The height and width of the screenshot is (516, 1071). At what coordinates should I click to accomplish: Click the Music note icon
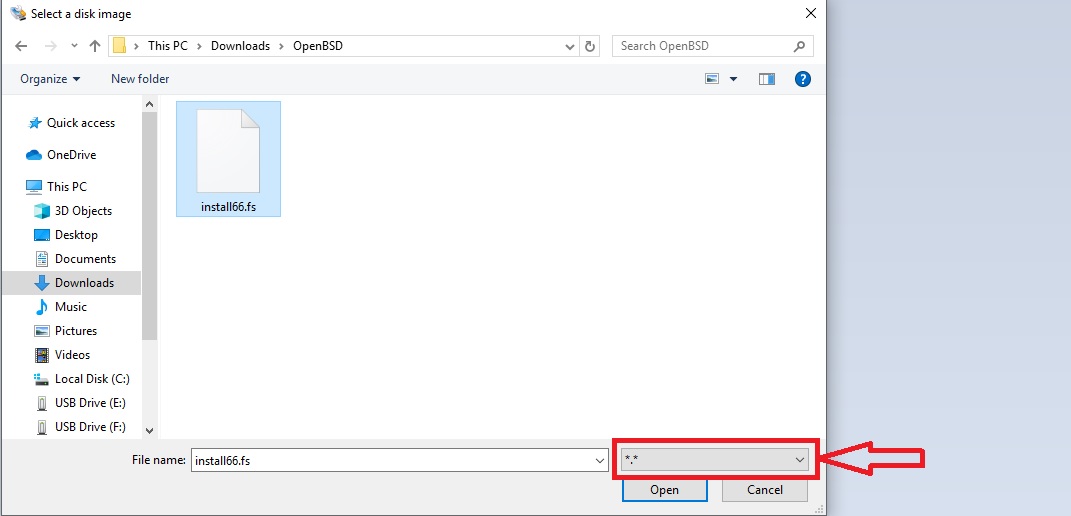(x=42, y=307)
